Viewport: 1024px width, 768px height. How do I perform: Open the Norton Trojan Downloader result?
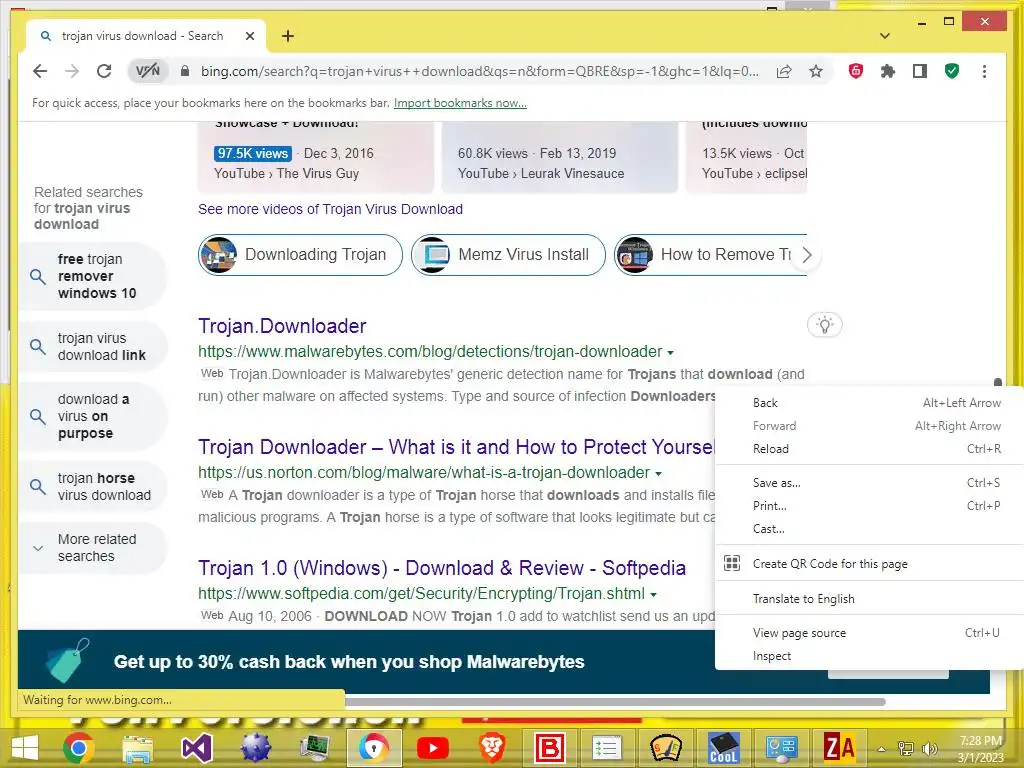point(456,447)
